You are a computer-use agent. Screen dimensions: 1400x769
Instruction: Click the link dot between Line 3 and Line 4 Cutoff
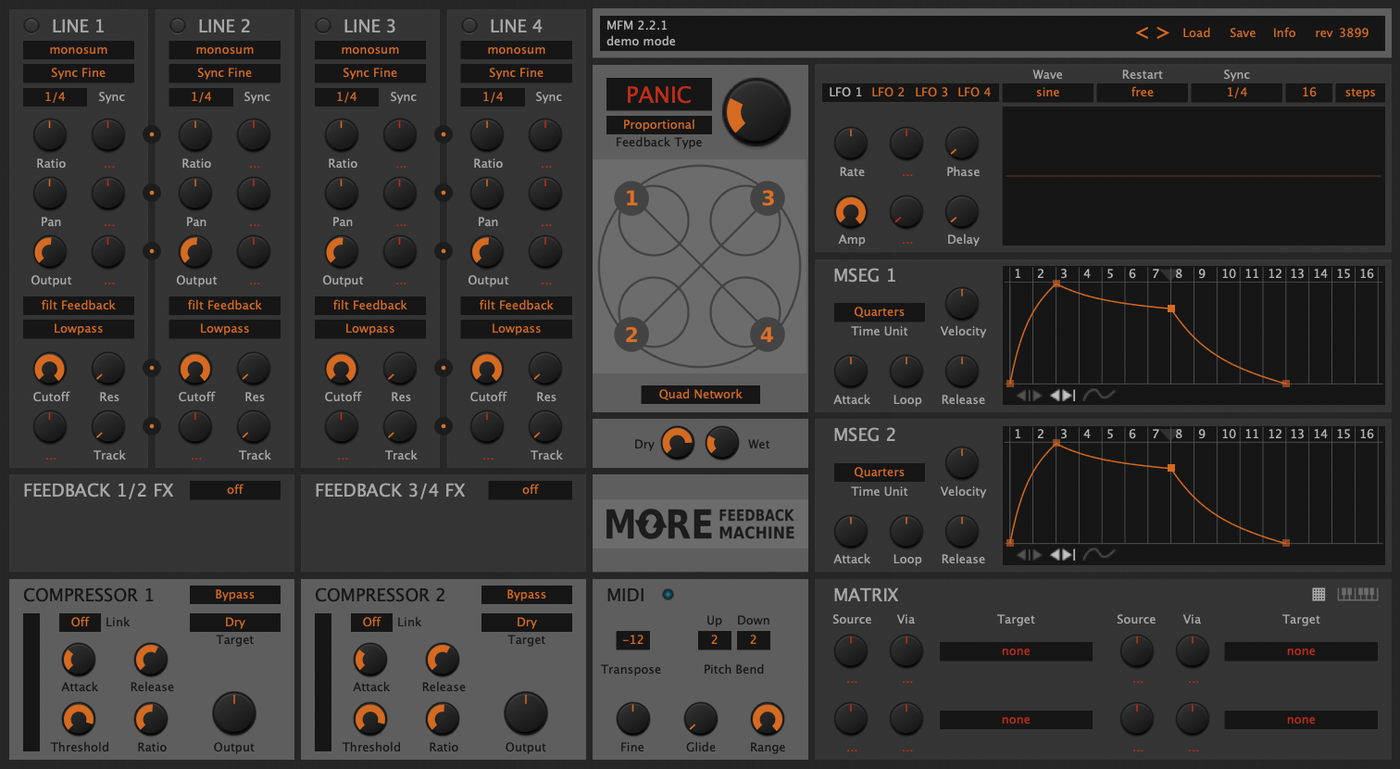444,367
